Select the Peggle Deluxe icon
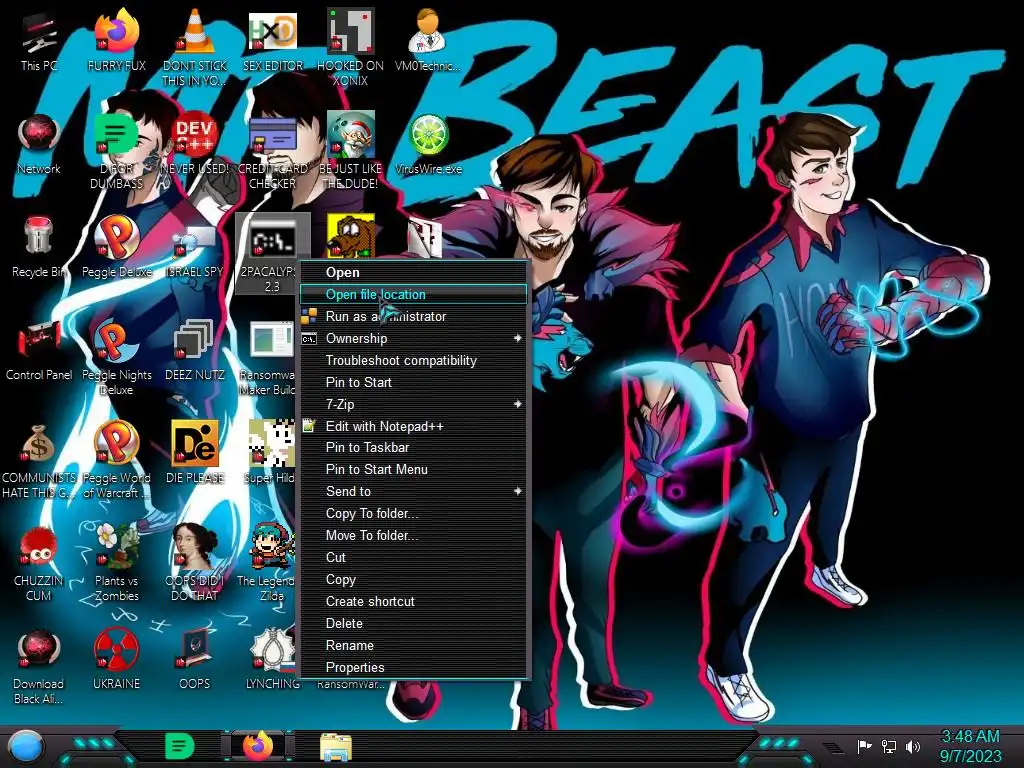The height and width of the screenshot is (768, 1024). pyautogui.click(x=116, y=248)
